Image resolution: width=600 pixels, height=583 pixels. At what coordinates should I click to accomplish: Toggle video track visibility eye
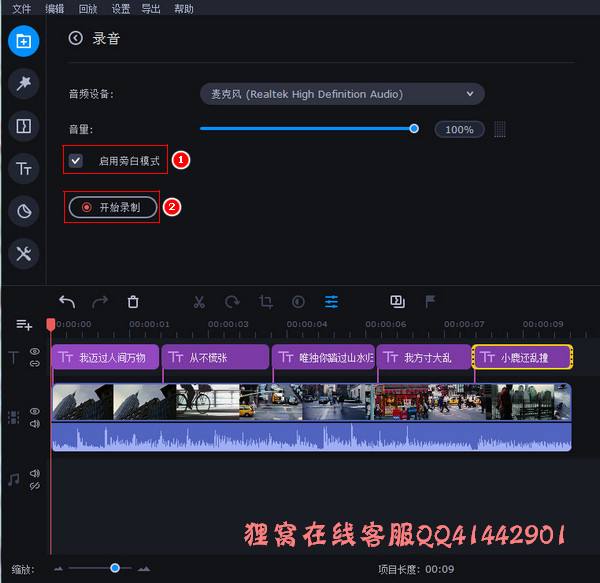35,411
